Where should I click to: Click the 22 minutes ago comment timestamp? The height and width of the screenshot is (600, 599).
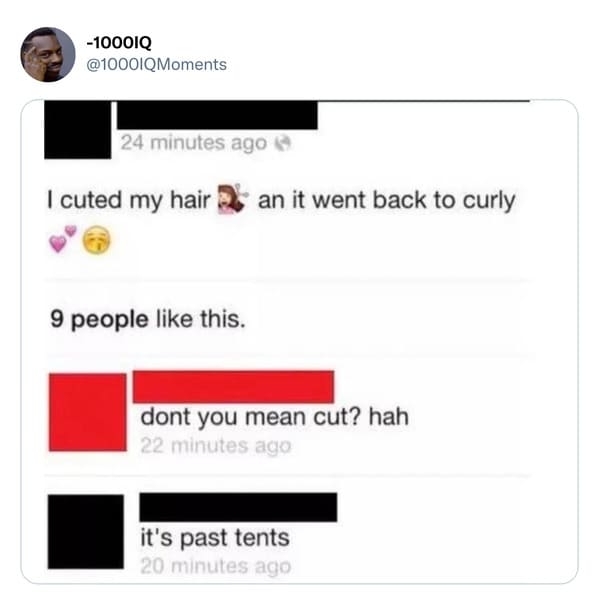tap(216, 446)
